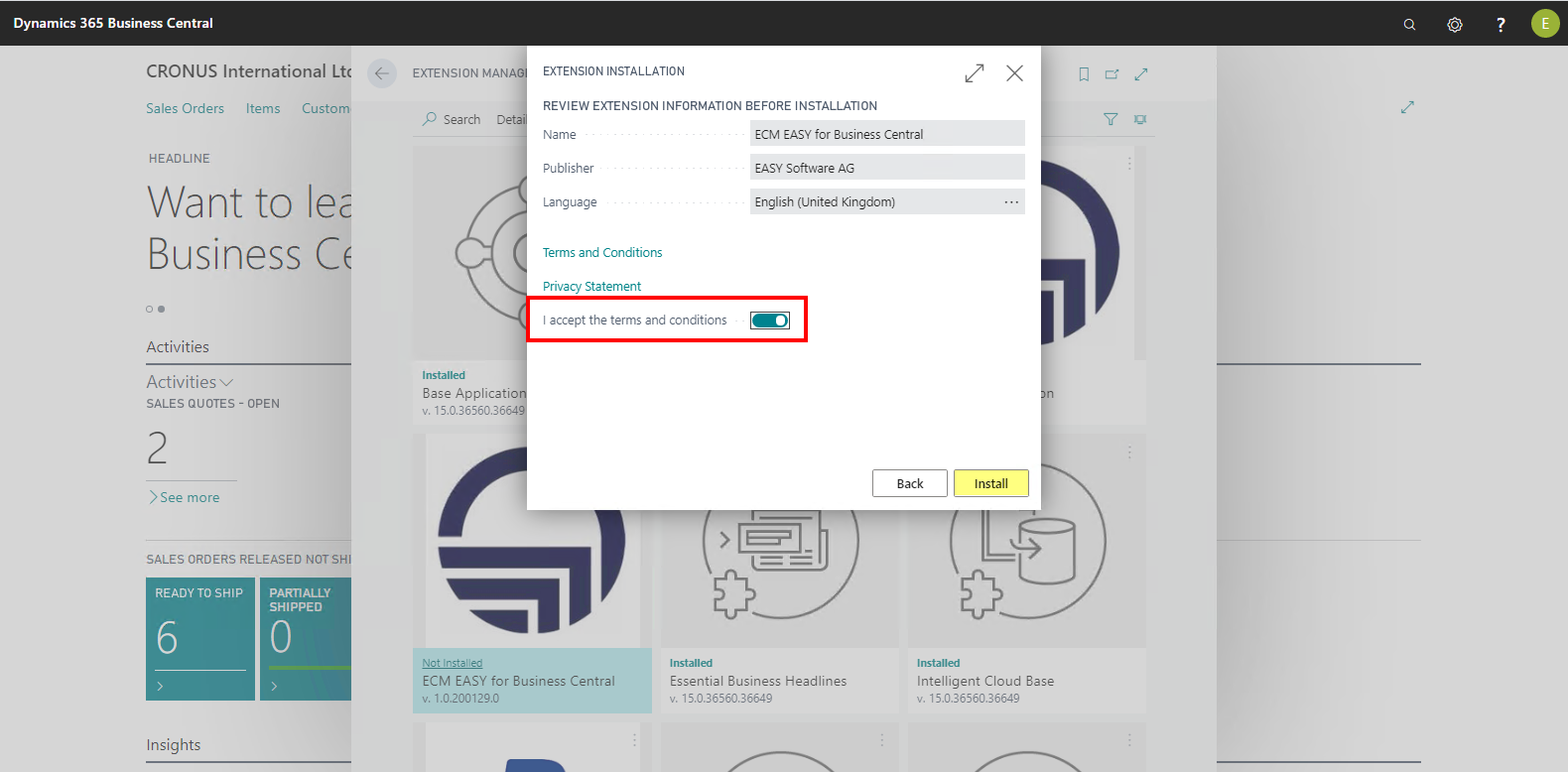Select second headline pagination dot
The width and height of the screenshot is (1568, 772).
[x=161, y=309]
